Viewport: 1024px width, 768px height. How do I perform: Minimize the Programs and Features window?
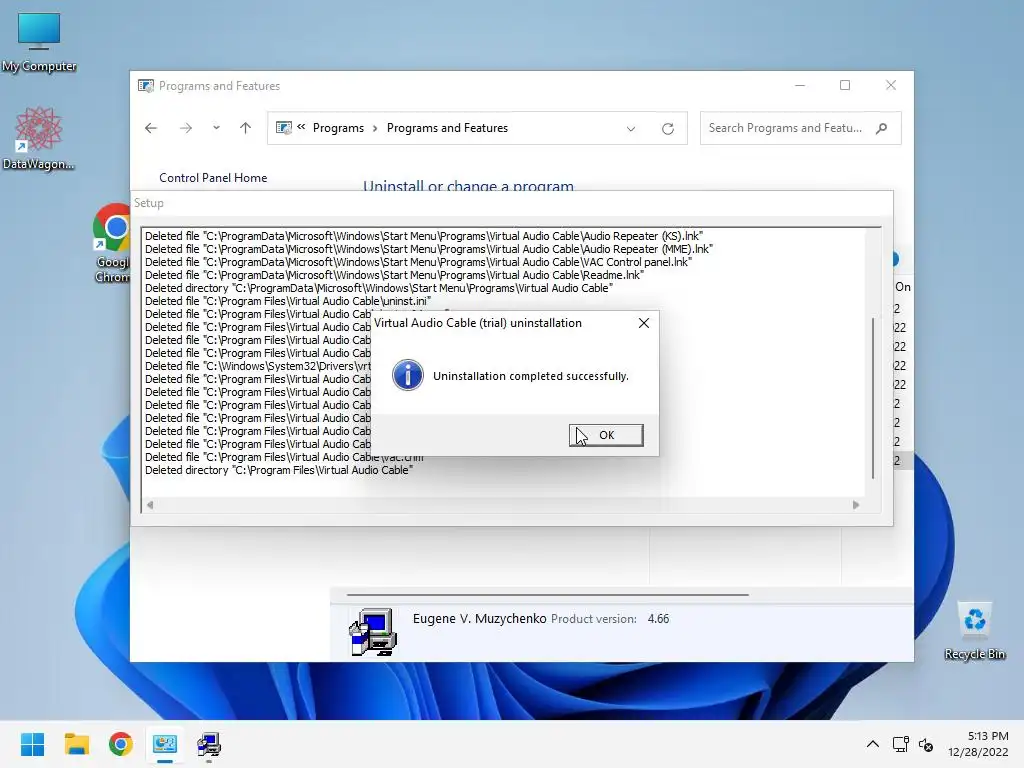(x=800, y=86)
